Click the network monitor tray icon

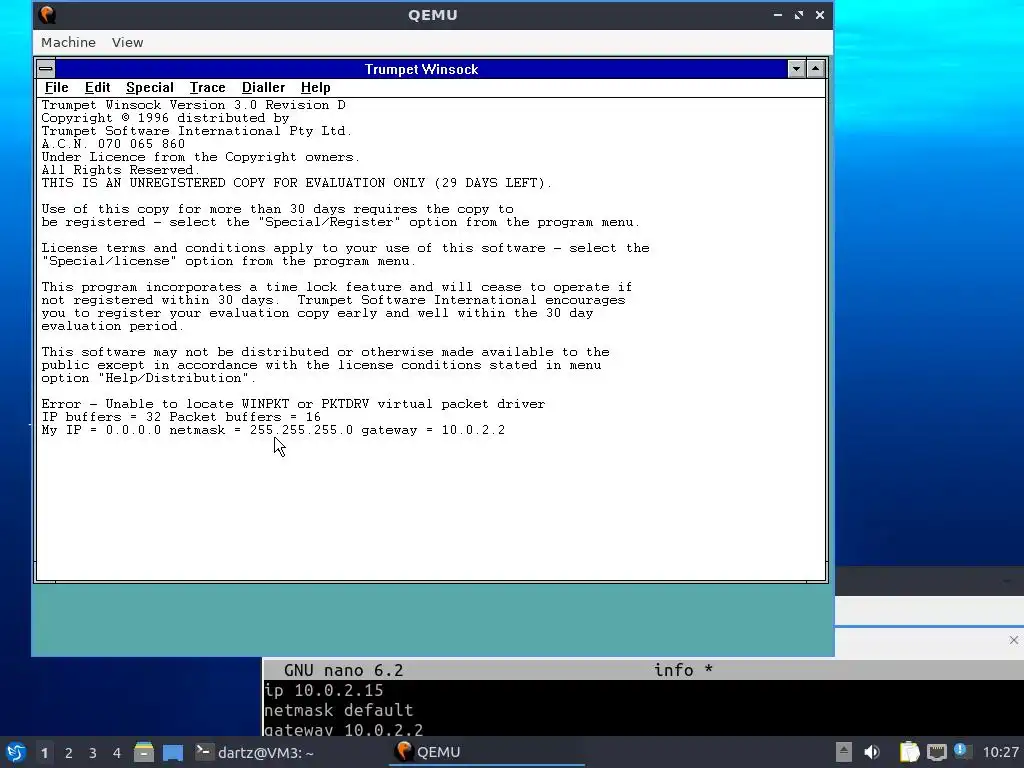[x=936, y=752]
